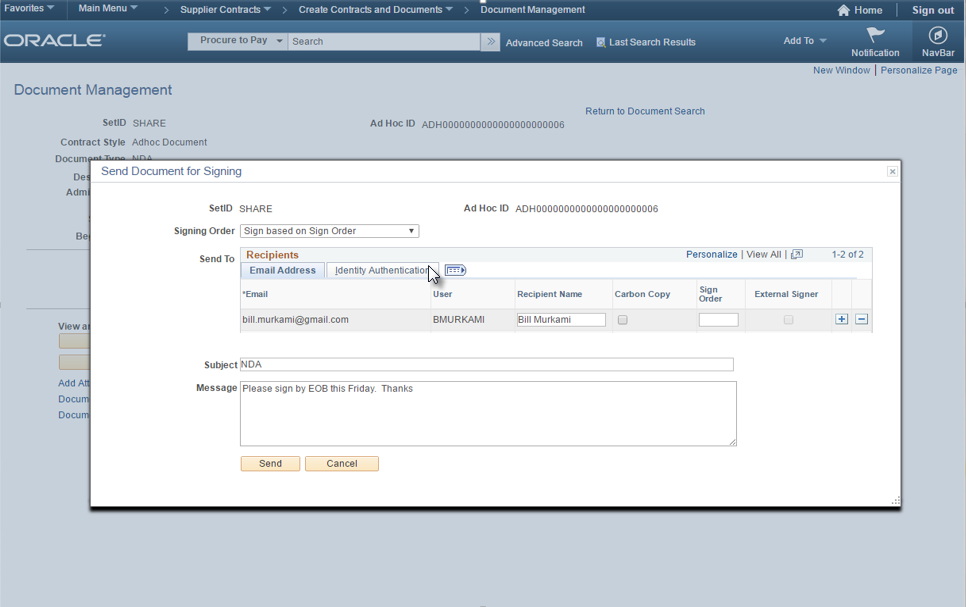The image size is (966, 607).
Task: Click the Notification flag icon
Action: pyautogui.click(x=875, y=36)
